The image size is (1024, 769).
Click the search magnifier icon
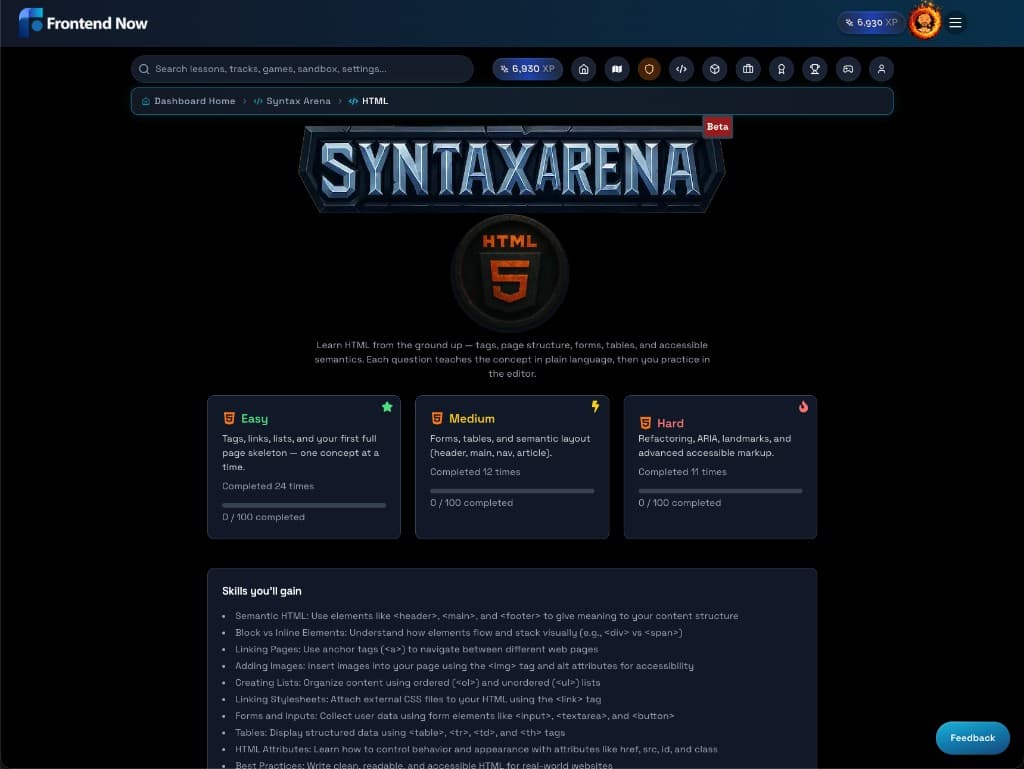point(144,69)
